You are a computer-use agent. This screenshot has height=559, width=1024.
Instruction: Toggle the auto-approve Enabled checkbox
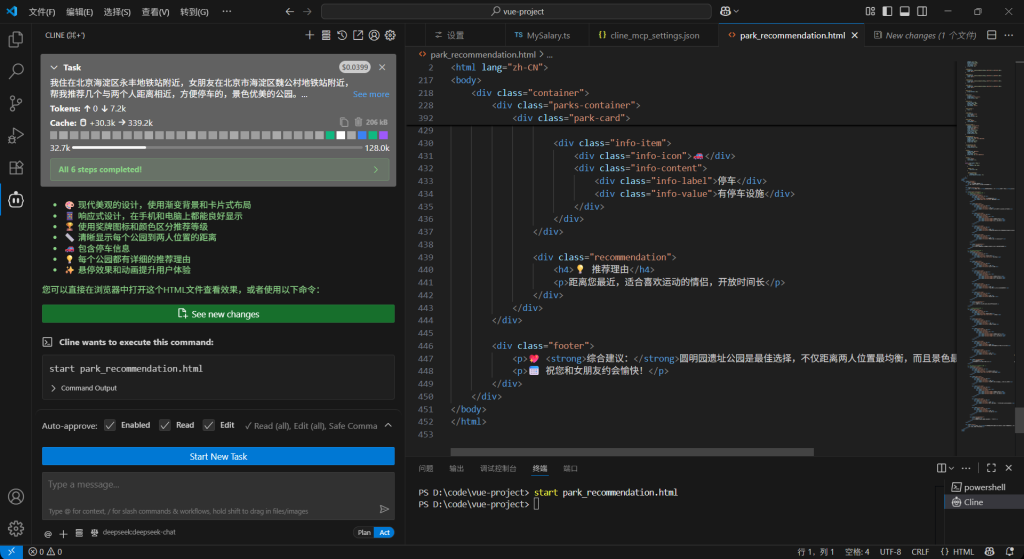110,425
